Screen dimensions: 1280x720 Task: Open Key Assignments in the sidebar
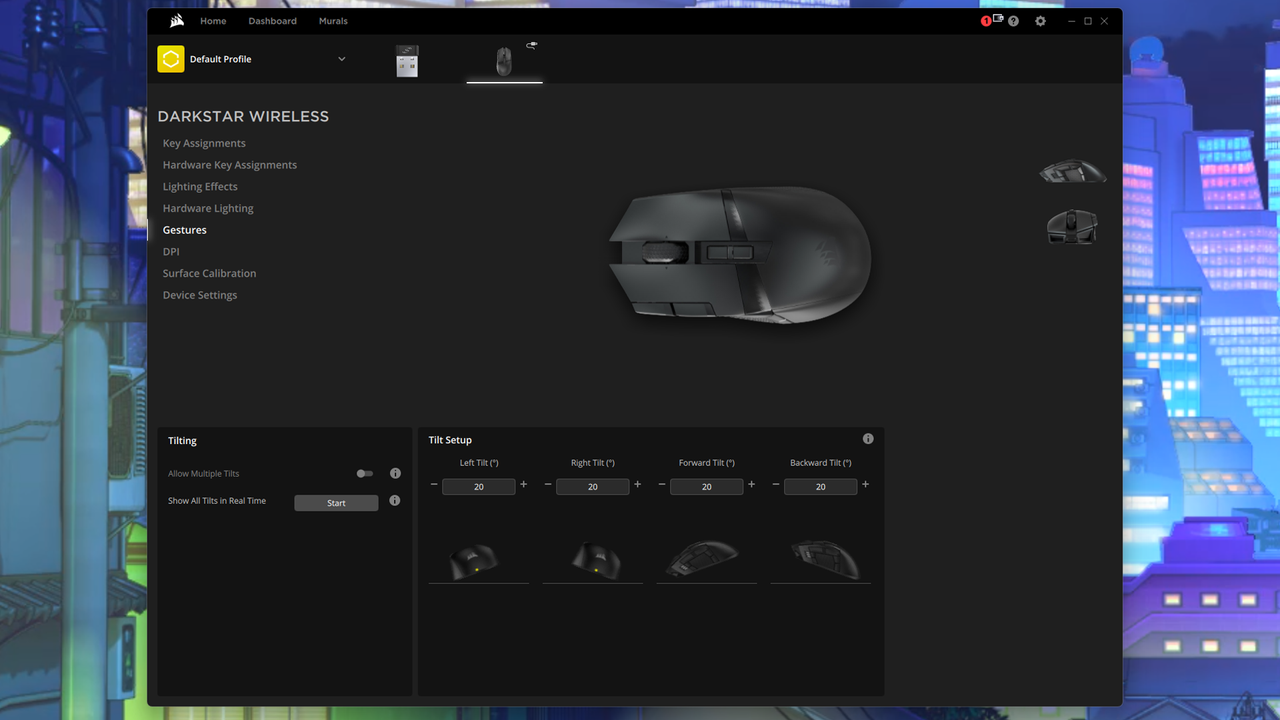204,143
